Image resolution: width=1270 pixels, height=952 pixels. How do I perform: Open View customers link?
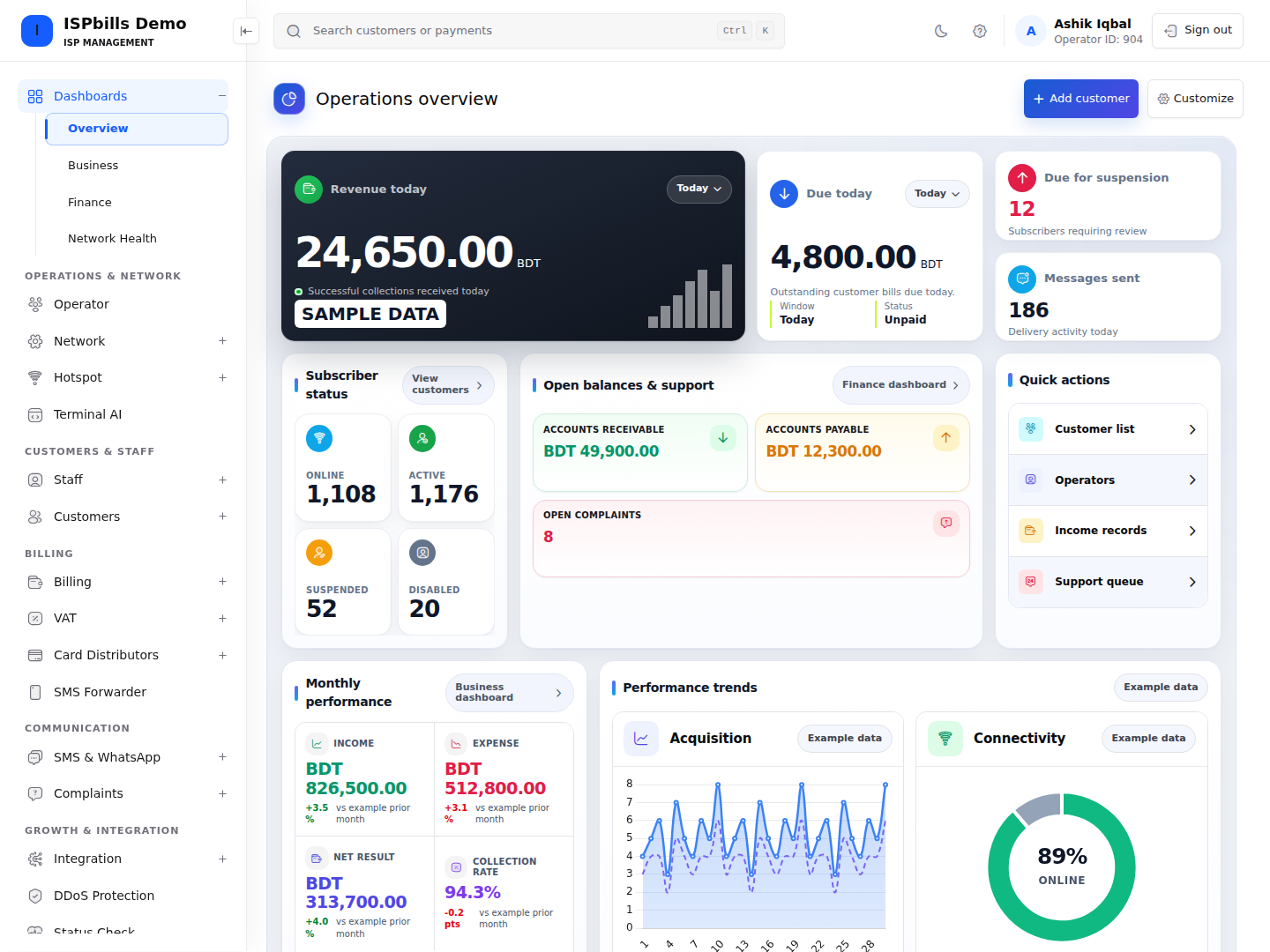point(448,385)
